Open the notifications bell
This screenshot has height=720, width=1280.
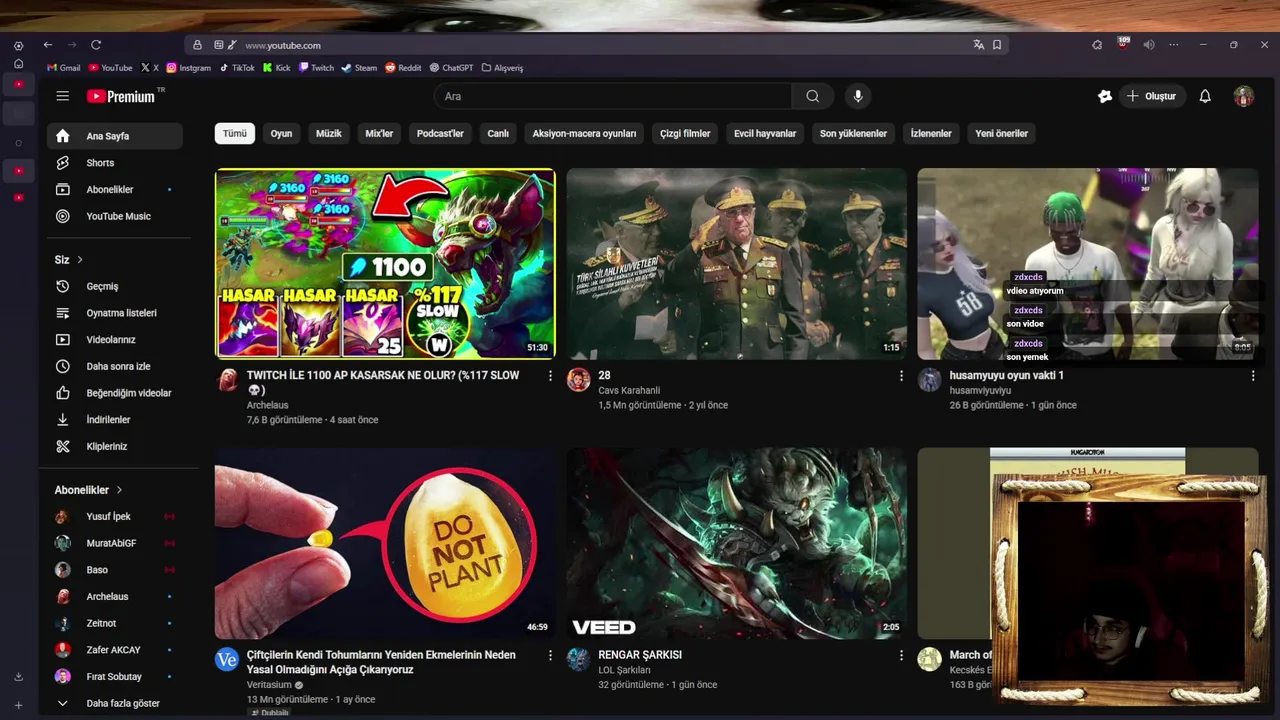point(1205,96)
